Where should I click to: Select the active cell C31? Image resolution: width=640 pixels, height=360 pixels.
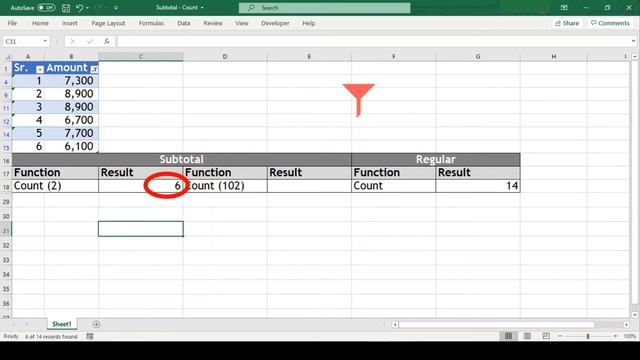pyautogui.click(x=141, y=229)
